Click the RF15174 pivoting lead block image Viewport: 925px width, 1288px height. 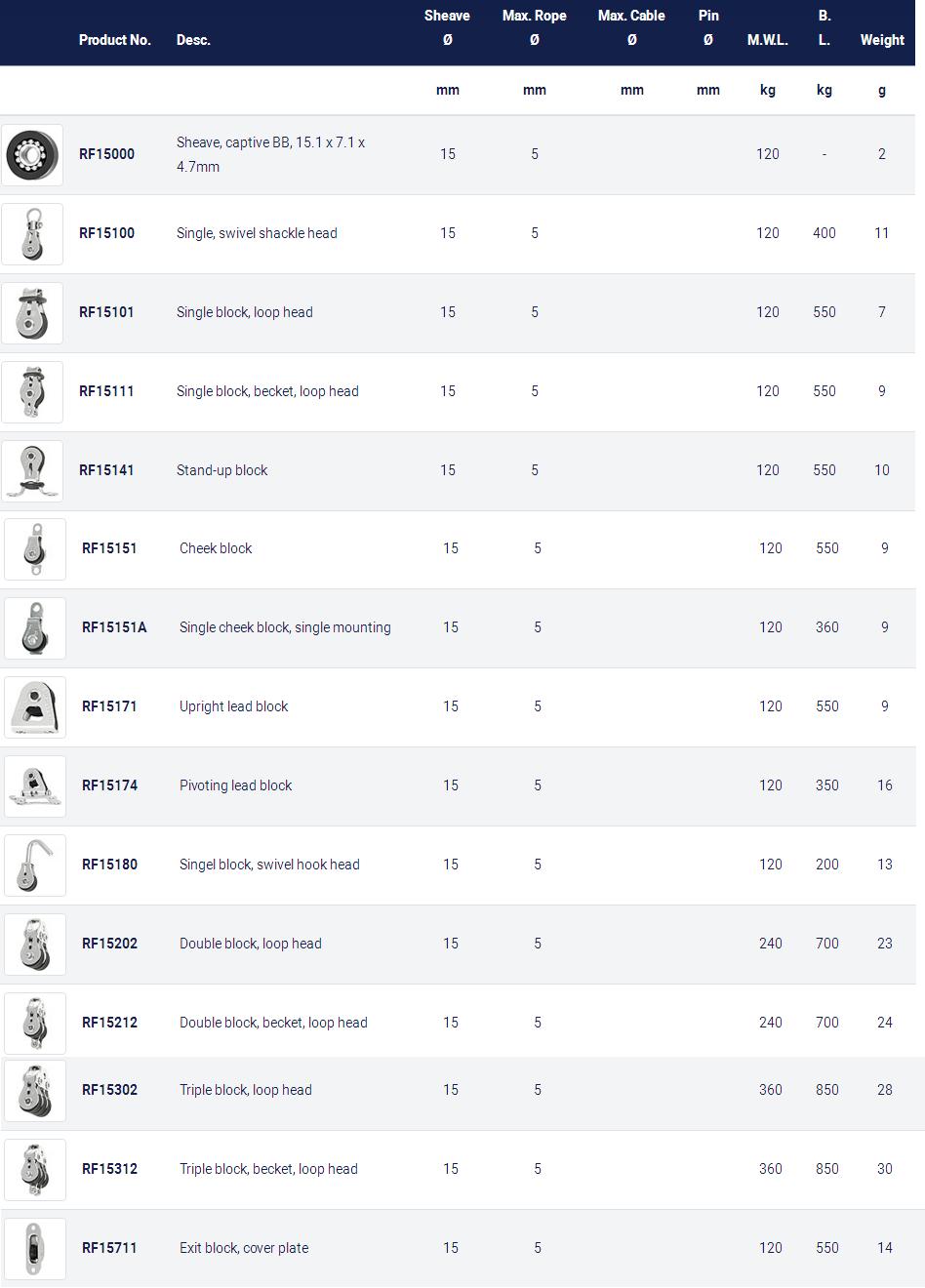pyautogui.click(x=35, y=786)
